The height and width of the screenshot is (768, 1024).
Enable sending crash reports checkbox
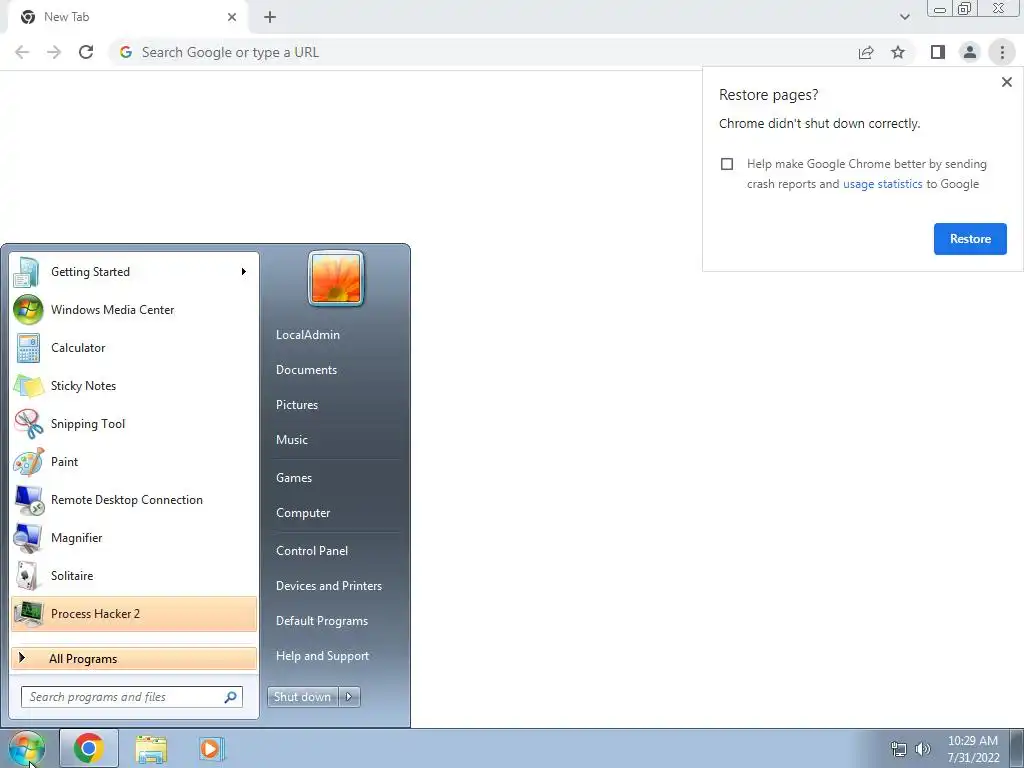pos(727,164)
